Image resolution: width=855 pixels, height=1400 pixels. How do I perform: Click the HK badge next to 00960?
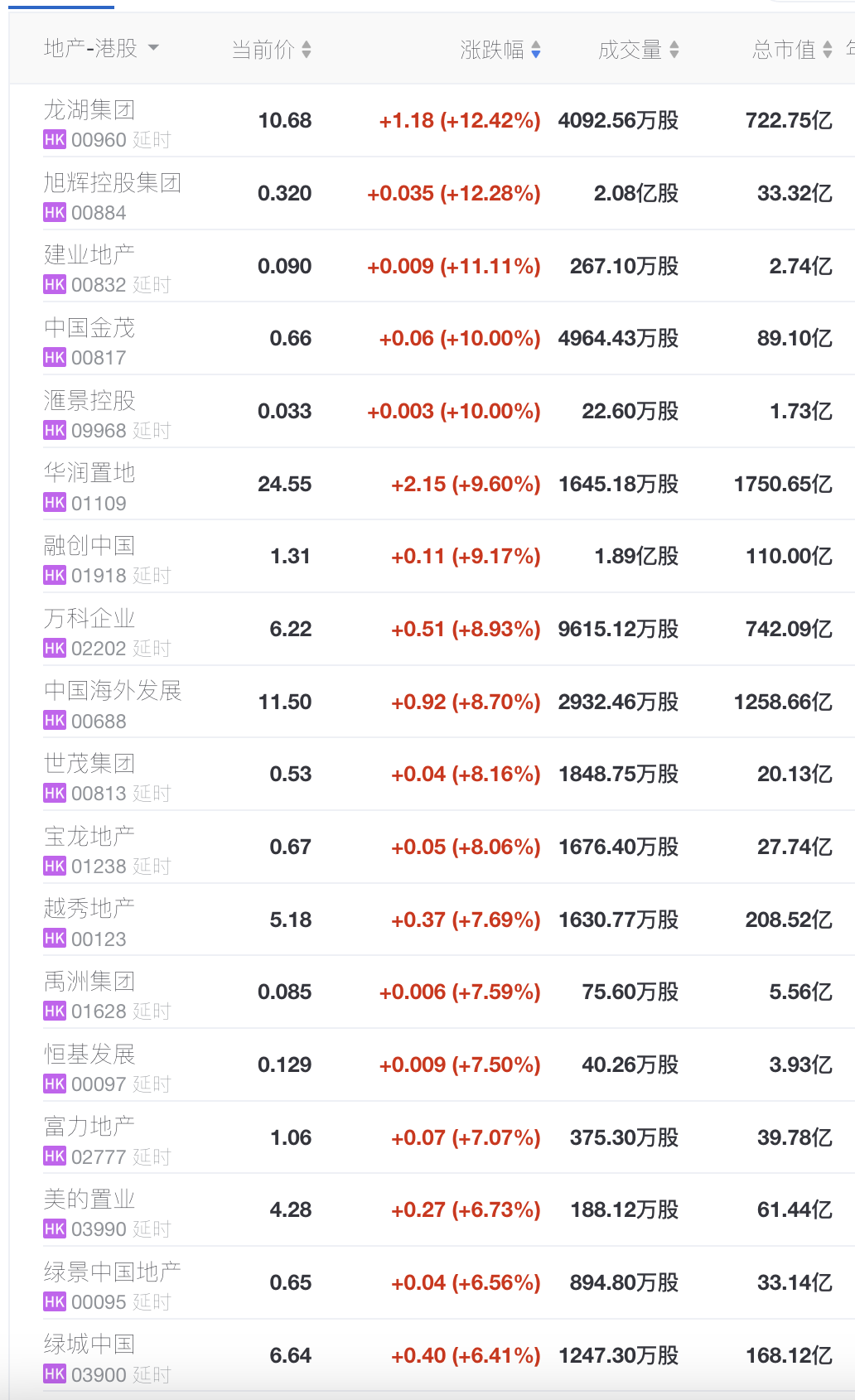(x=55, y=140)
